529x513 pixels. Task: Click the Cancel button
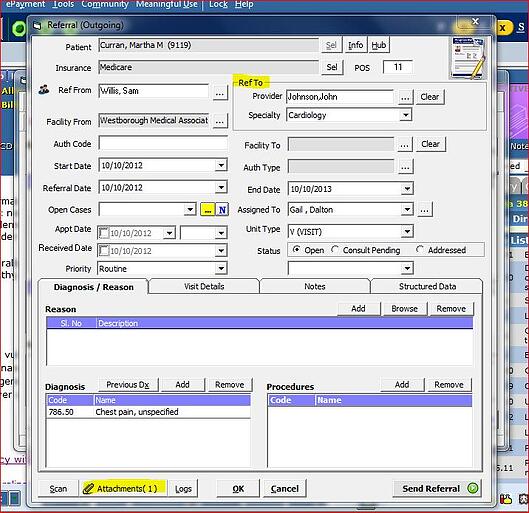tap(284, 489)
